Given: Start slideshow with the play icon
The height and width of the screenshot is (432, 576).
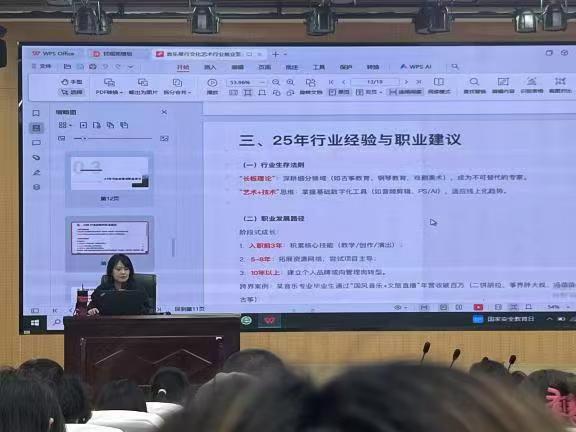Looking at the screenshot, I should coord(212,83).
